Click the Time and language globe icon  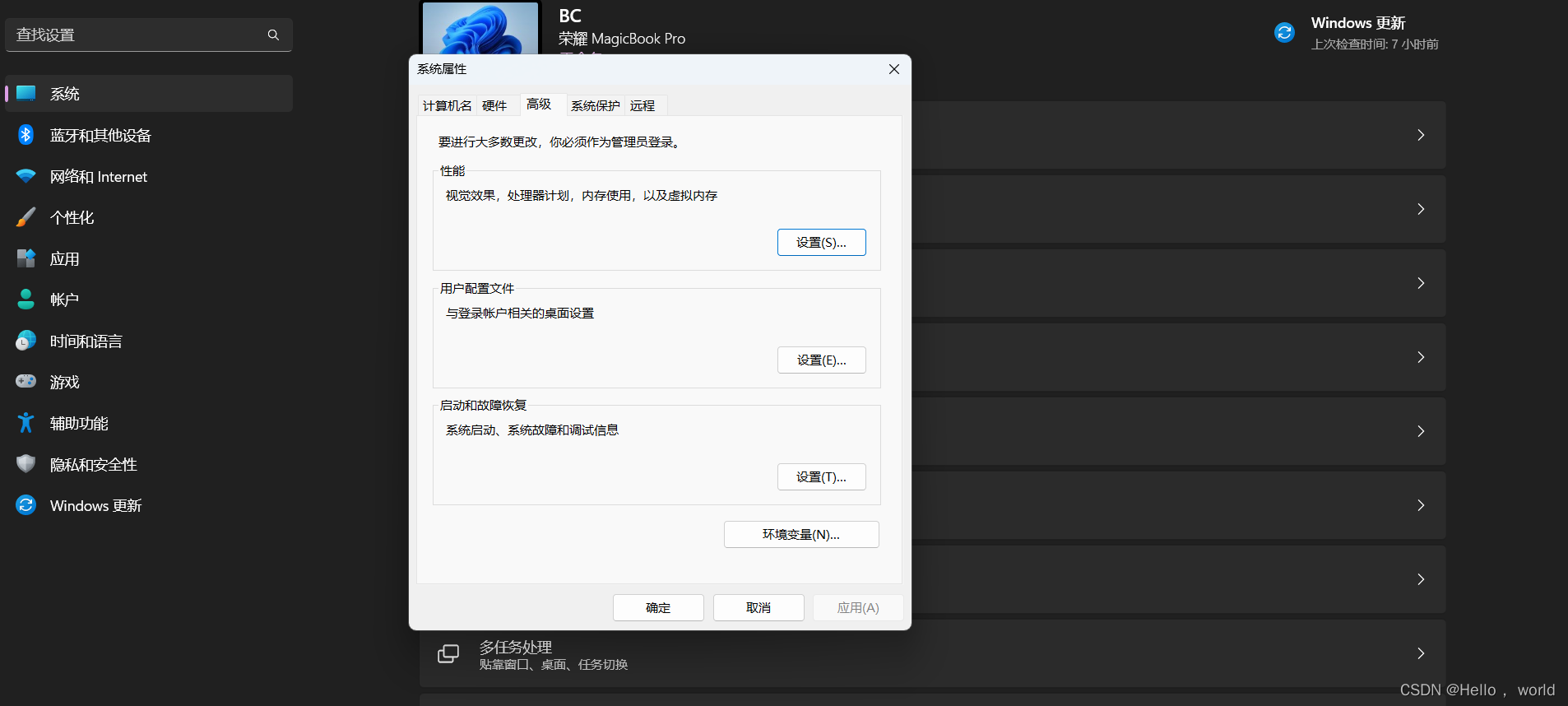click(x=26, y=341)
